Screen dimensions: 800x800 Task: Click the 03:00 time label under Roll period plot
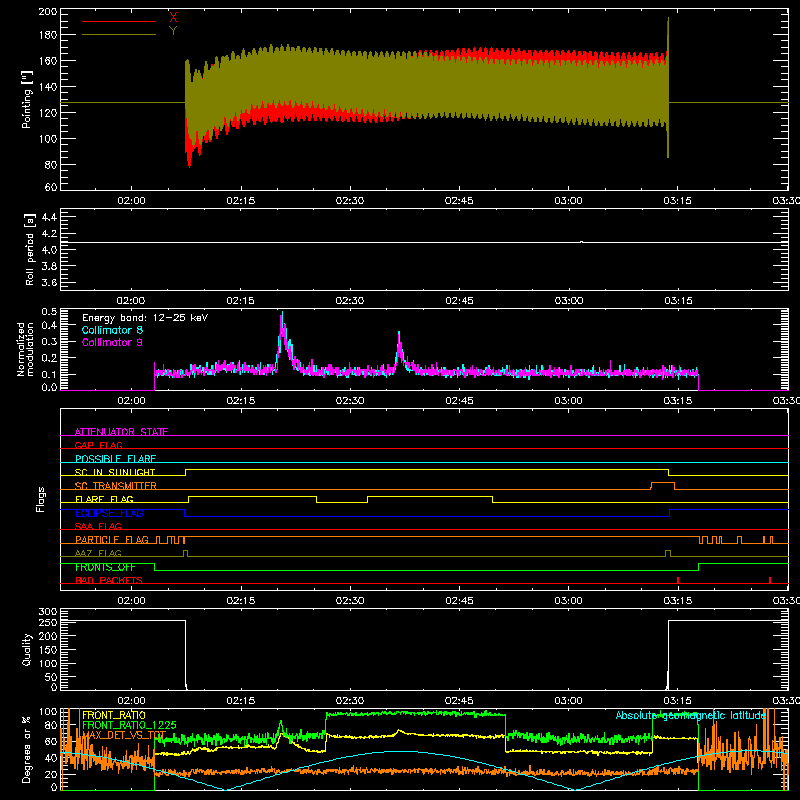point(569,301)
